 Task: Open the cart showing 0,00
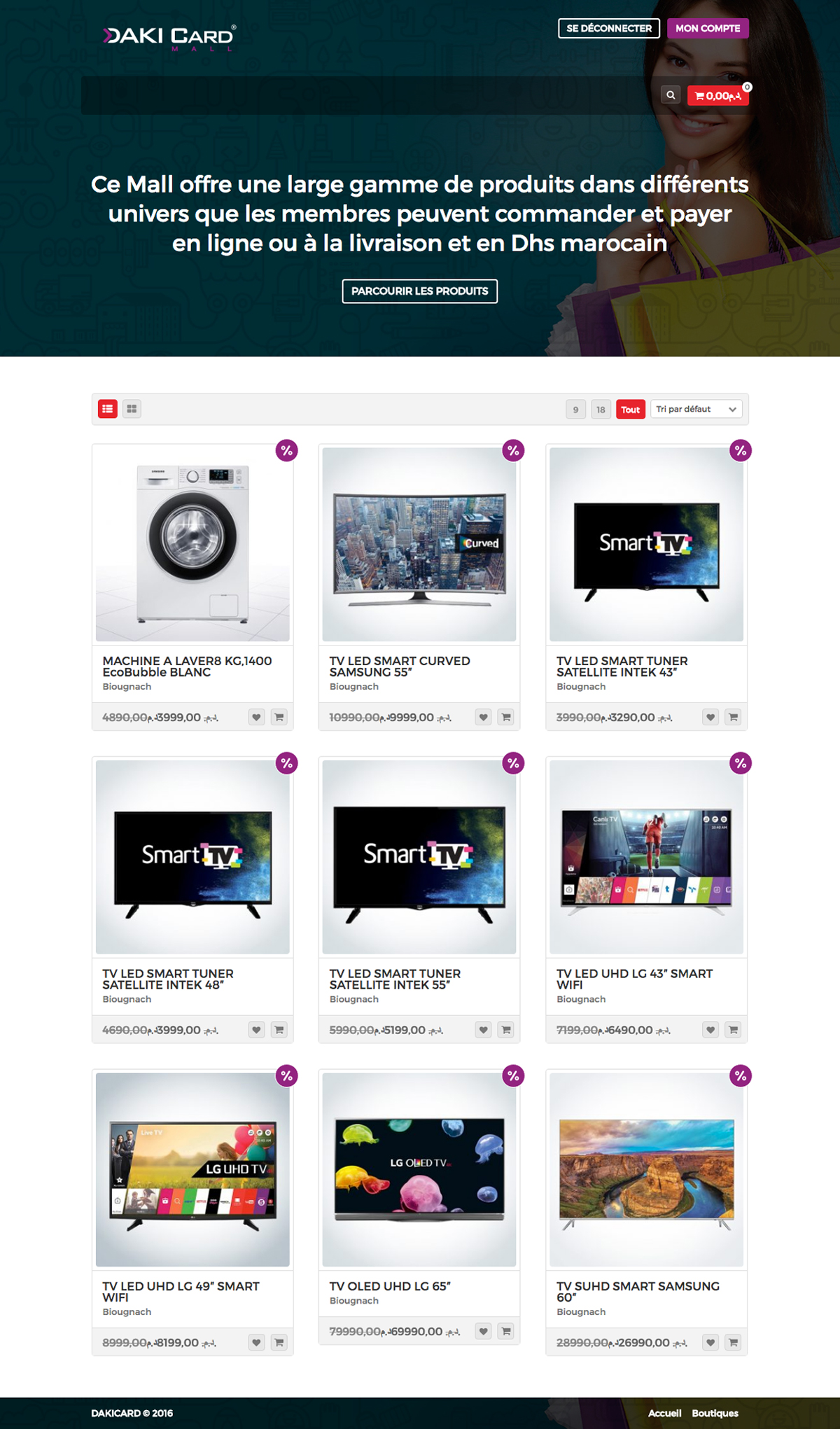pos(718,96)
